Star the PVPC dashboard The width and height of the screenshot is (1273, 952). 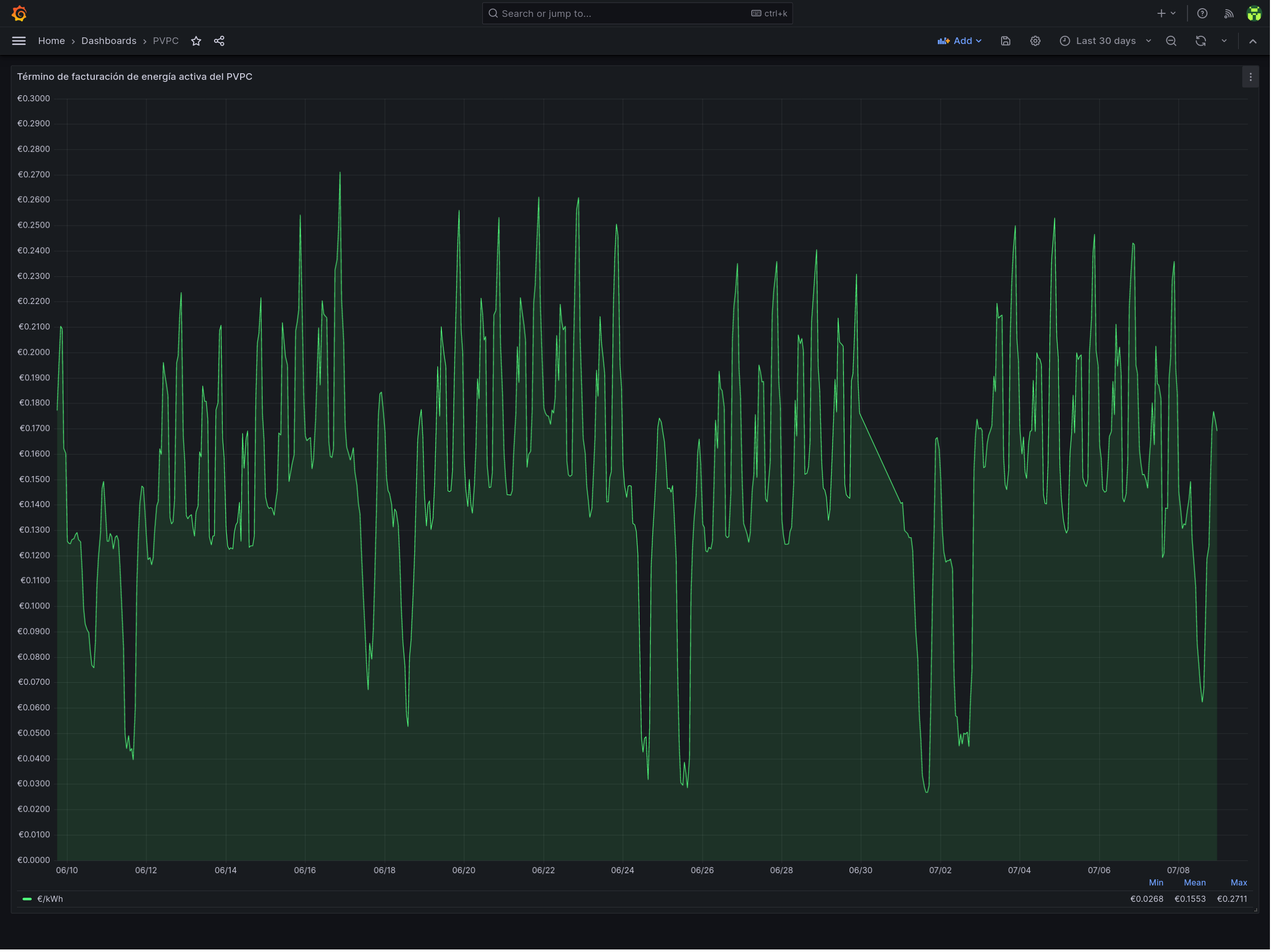(x=196, y=41)
